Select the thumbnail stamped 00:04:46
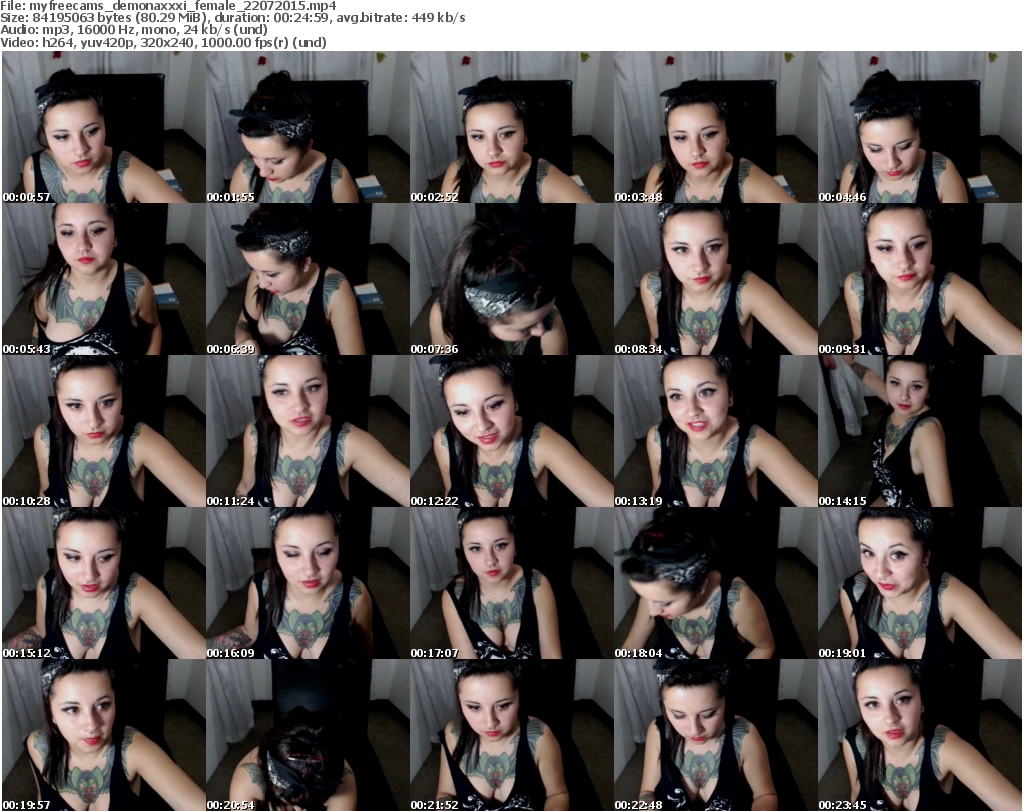Viewport: 1024px width, 811px height. click(920, 127)
